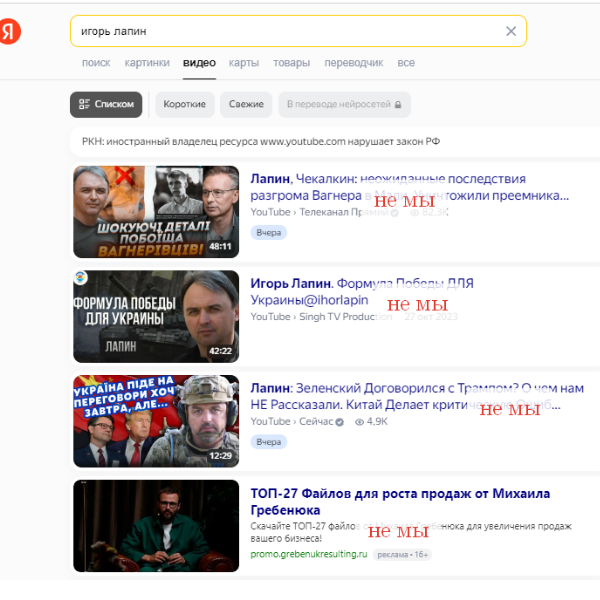The width and height of the screenshot is (600, 600).
Task: Open the 'товары' tab
Action: [291, 63]
